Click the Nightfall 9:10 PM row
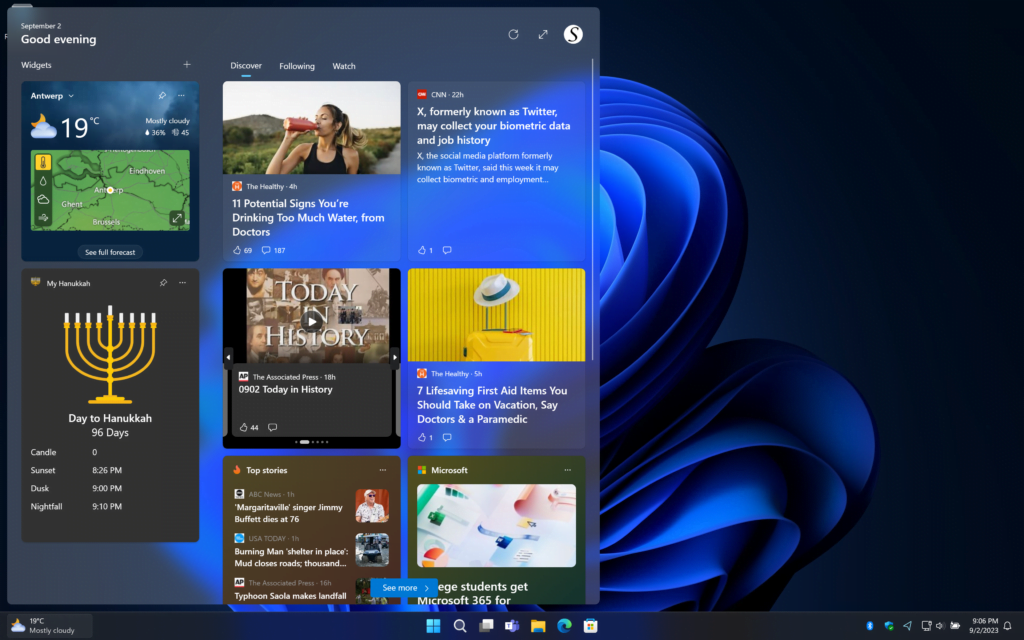This screenshot has height=640, width=1024. (76, 506)
